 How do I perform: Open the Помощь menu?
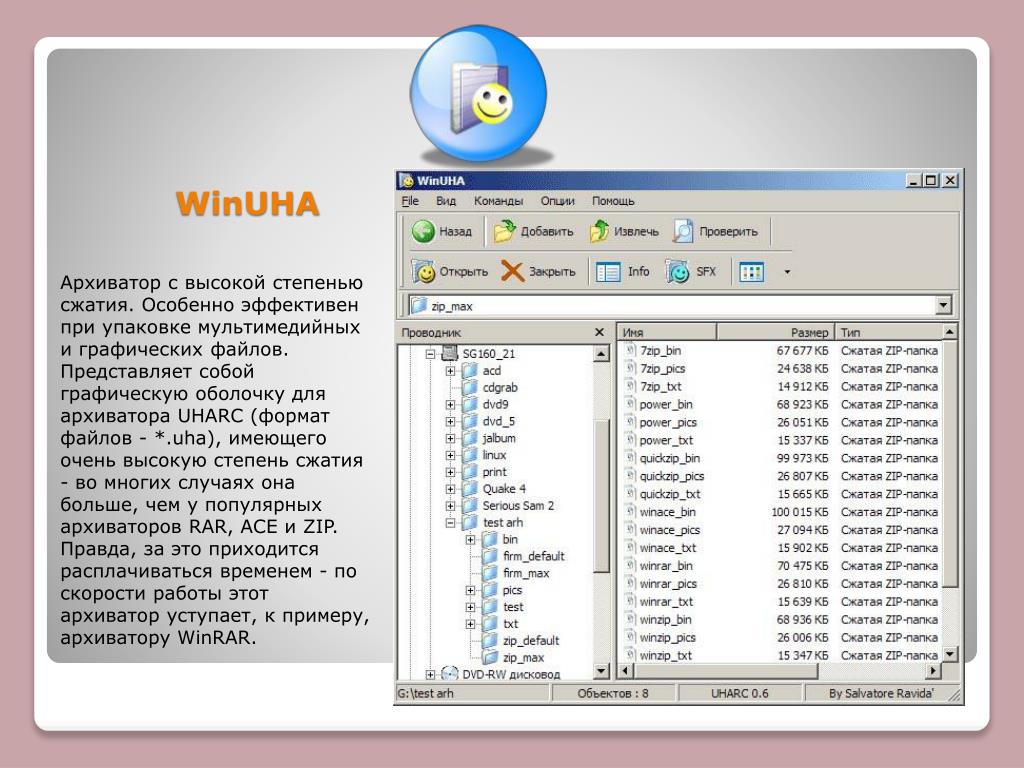click(x=613, y=200)
